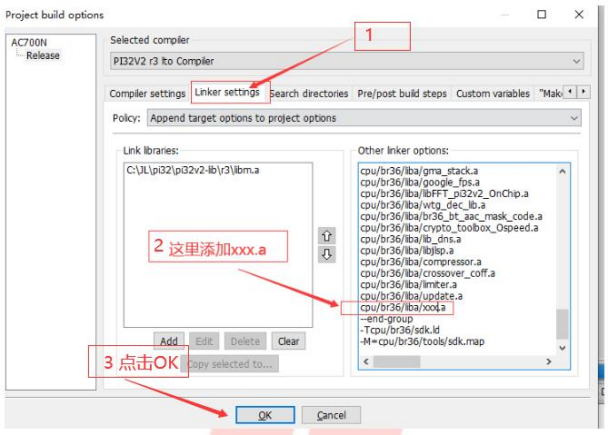
Task: Open the Selected compiler dropdown
Action: pos(347,61)
